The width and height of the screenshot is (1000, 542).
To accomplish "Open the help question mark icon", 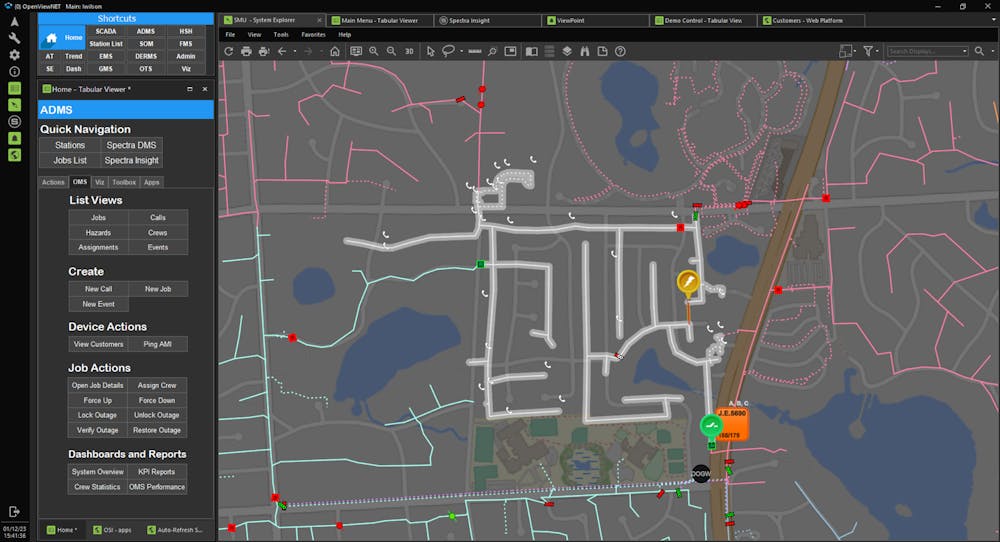I will pyautogui.click(x=620, y=52).
